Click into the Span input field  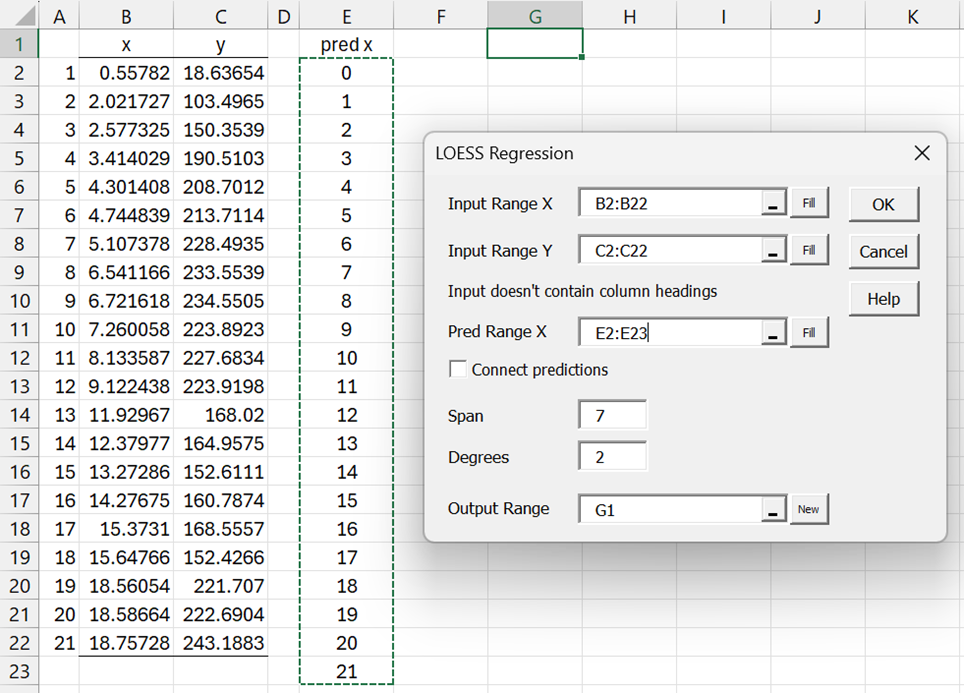612,416
